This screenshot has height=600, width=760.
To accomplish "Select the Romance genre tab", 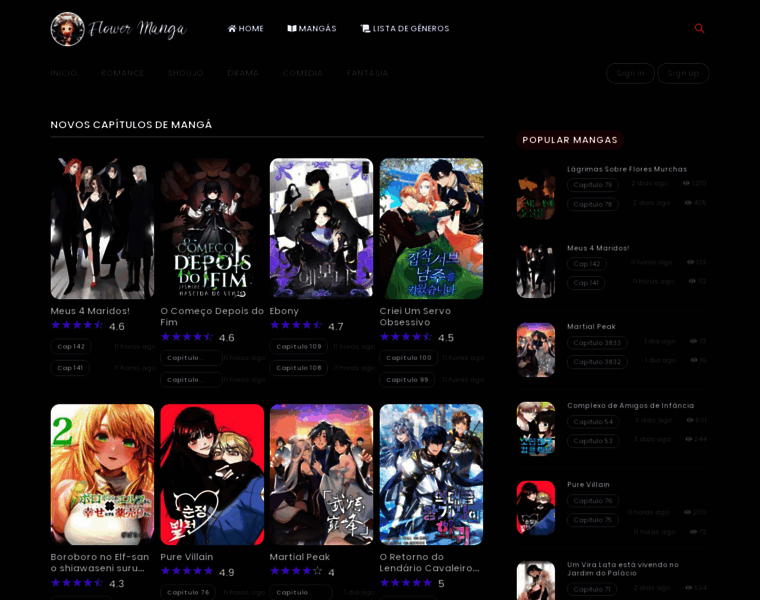I will 123,73.
